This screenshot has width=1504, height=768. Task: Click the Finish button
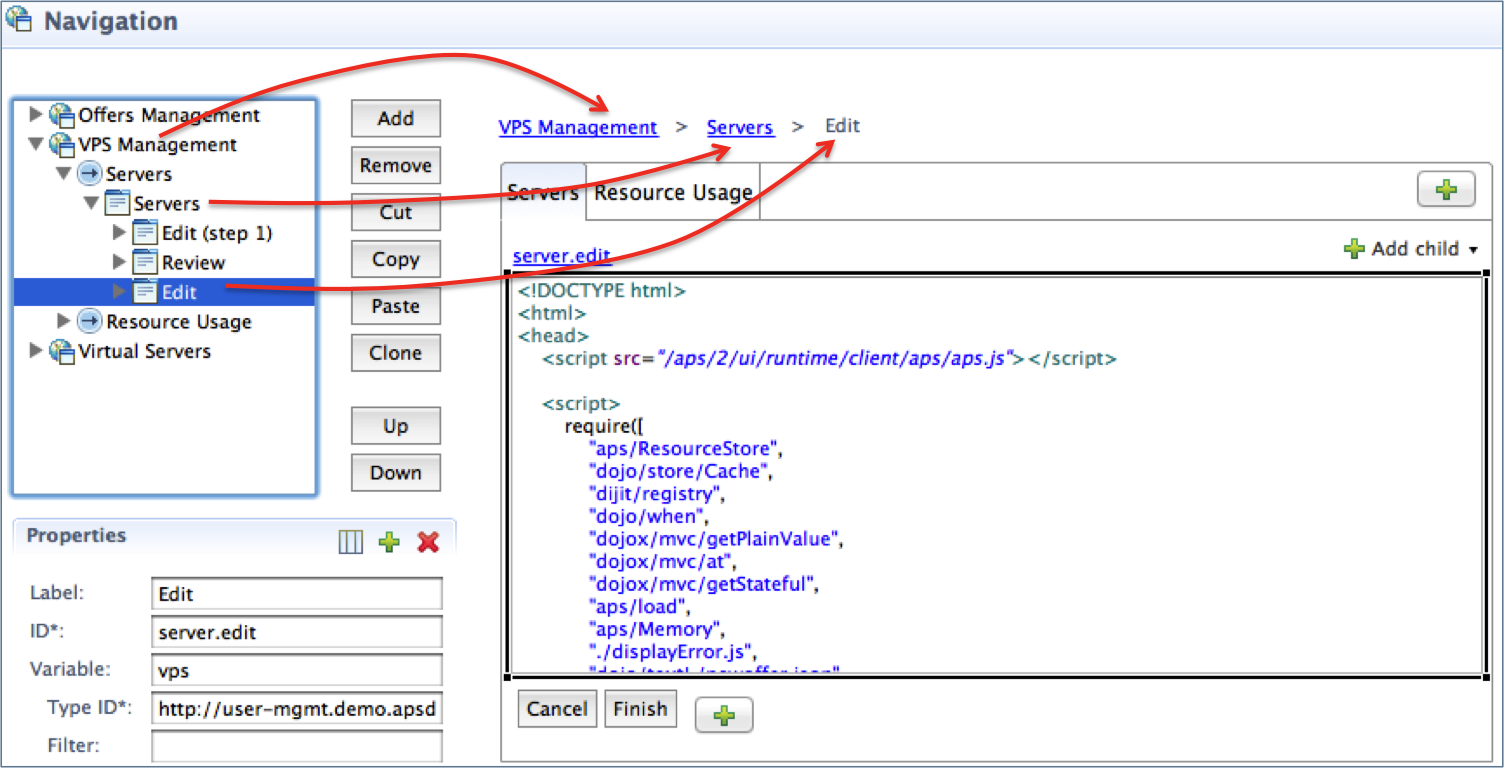640,709
